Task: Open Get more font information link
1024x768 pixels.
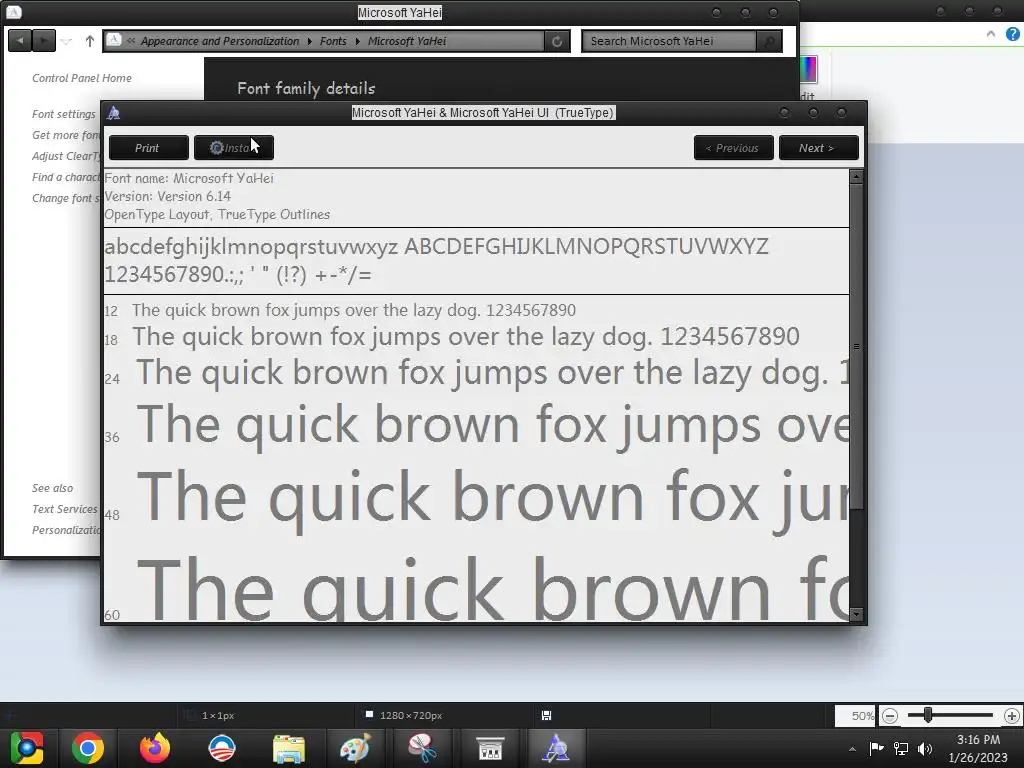Action: [x=65, y=135]
